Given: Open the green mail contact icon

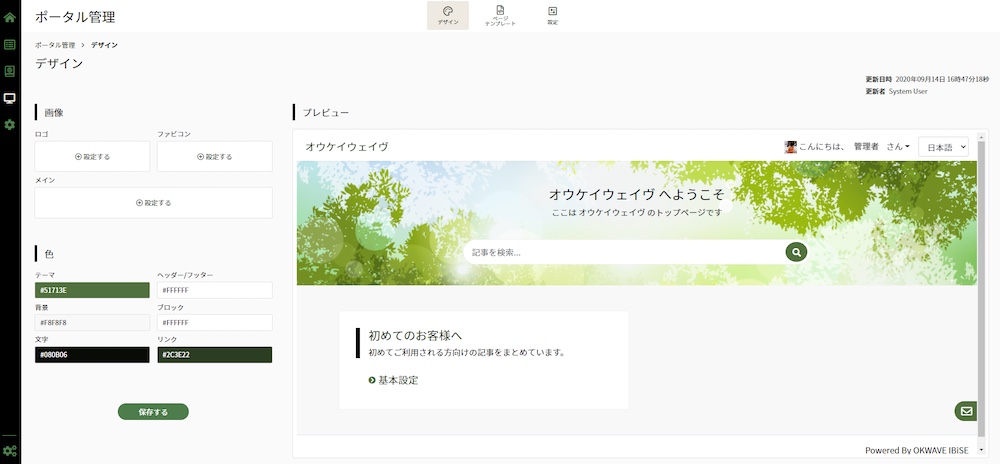Looking at the screenshot, I should click(966, 411).
